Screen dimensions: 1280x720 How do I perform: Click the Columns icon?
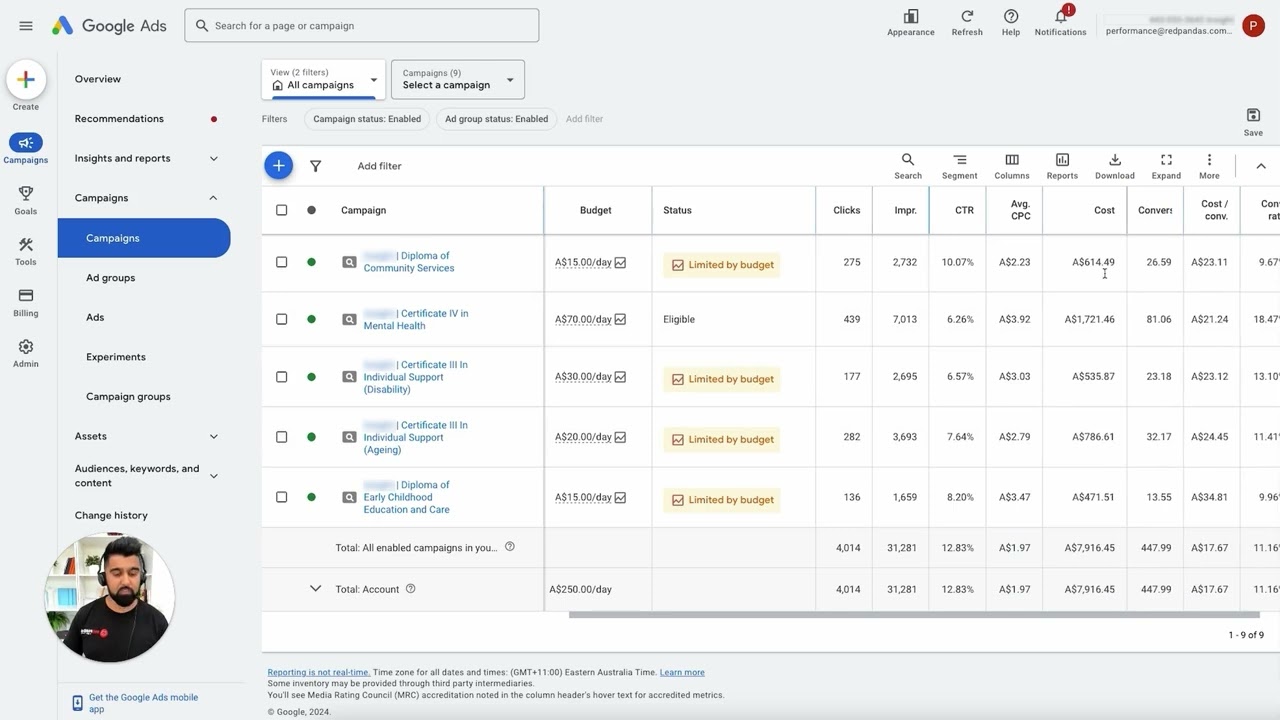point(1011,166)
